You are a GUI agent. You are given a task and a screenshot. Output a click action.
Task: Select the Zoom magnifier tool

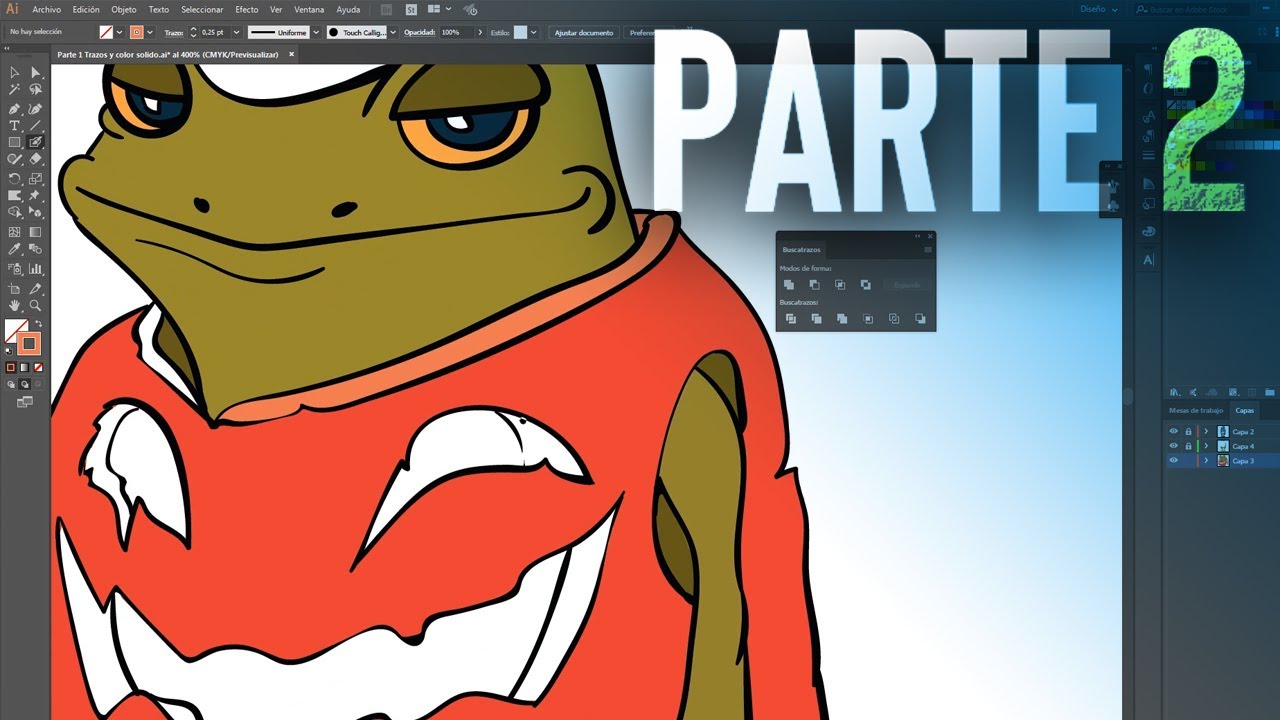(36, 305)
